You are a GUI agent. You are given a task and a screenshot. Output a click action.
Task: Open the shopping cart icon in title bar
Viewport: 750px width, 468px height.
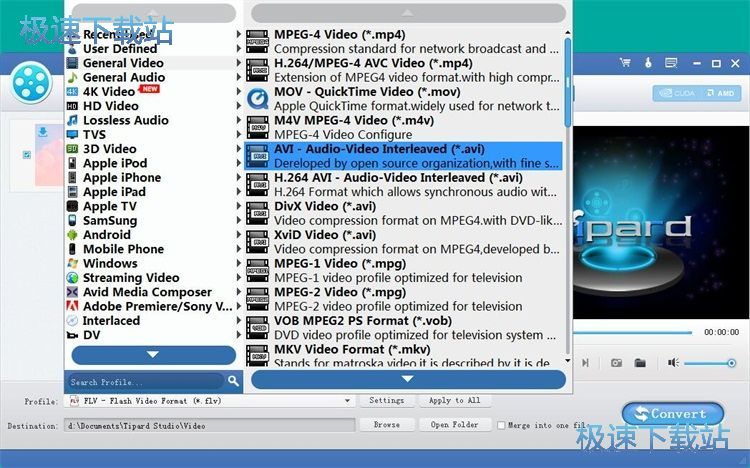coord(625,63)
